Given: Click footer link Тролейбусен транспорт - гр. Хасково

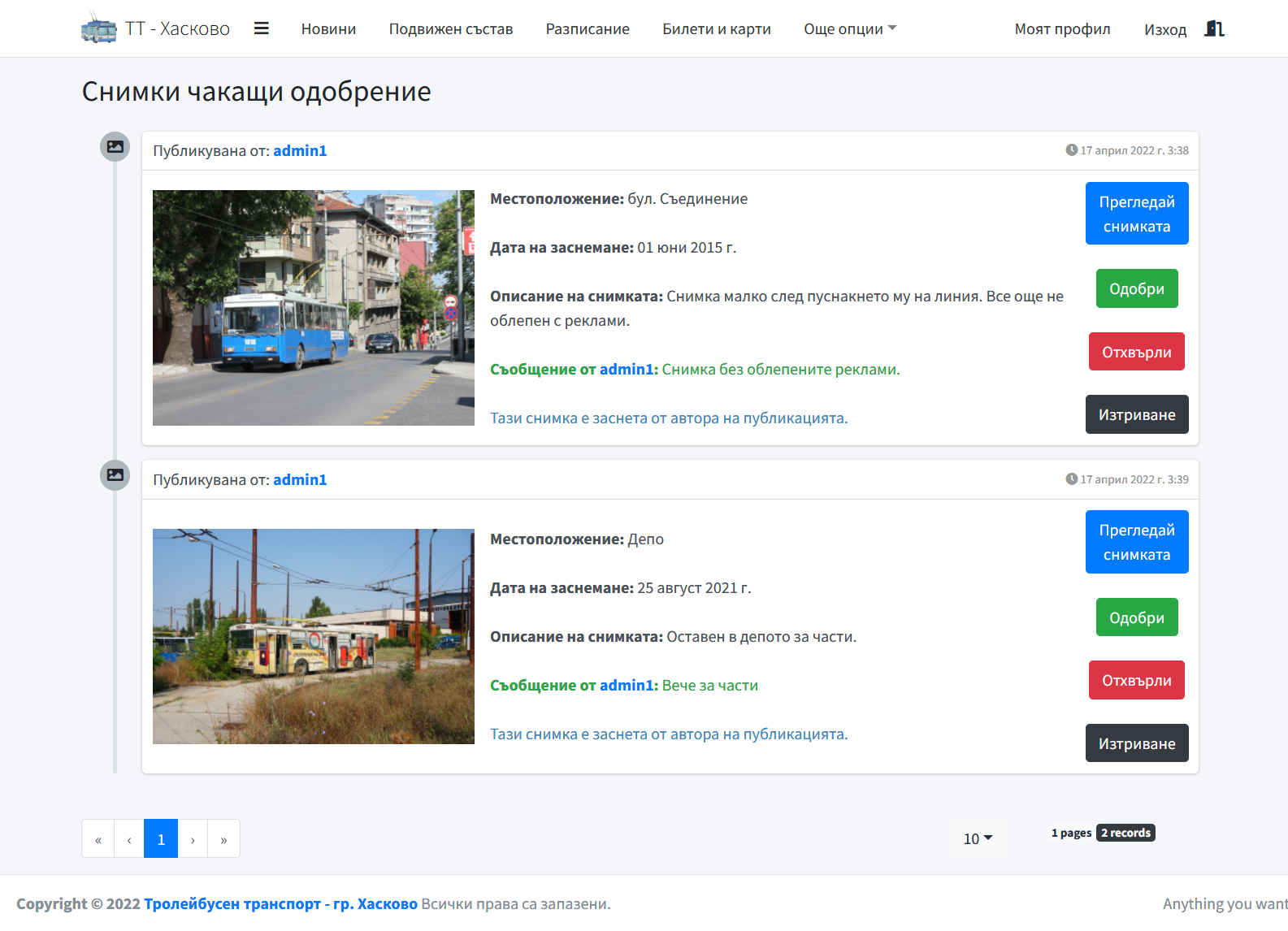Looking at the screenshot, I should [280, 903].
